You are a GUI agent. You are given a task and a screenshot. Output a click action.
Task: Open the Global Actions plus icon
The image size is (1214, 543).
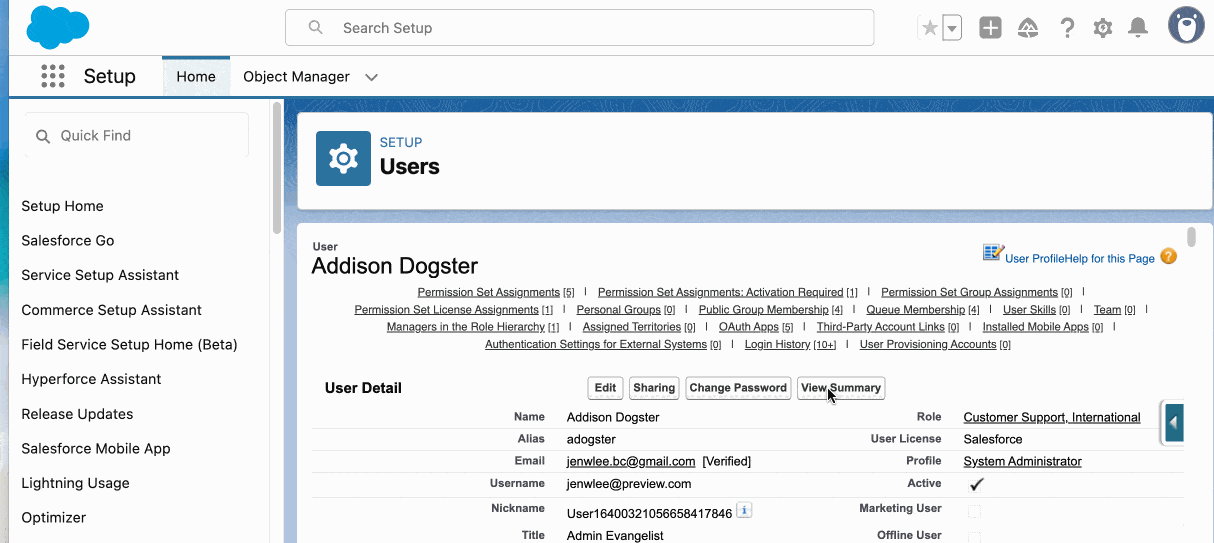coord(990,28)
